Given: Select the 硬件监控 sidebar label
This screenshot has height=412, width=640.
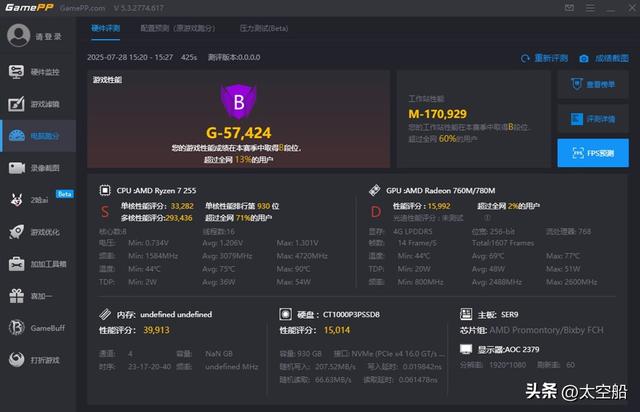Looking at the screenshot, I should [x=45, y=72].
